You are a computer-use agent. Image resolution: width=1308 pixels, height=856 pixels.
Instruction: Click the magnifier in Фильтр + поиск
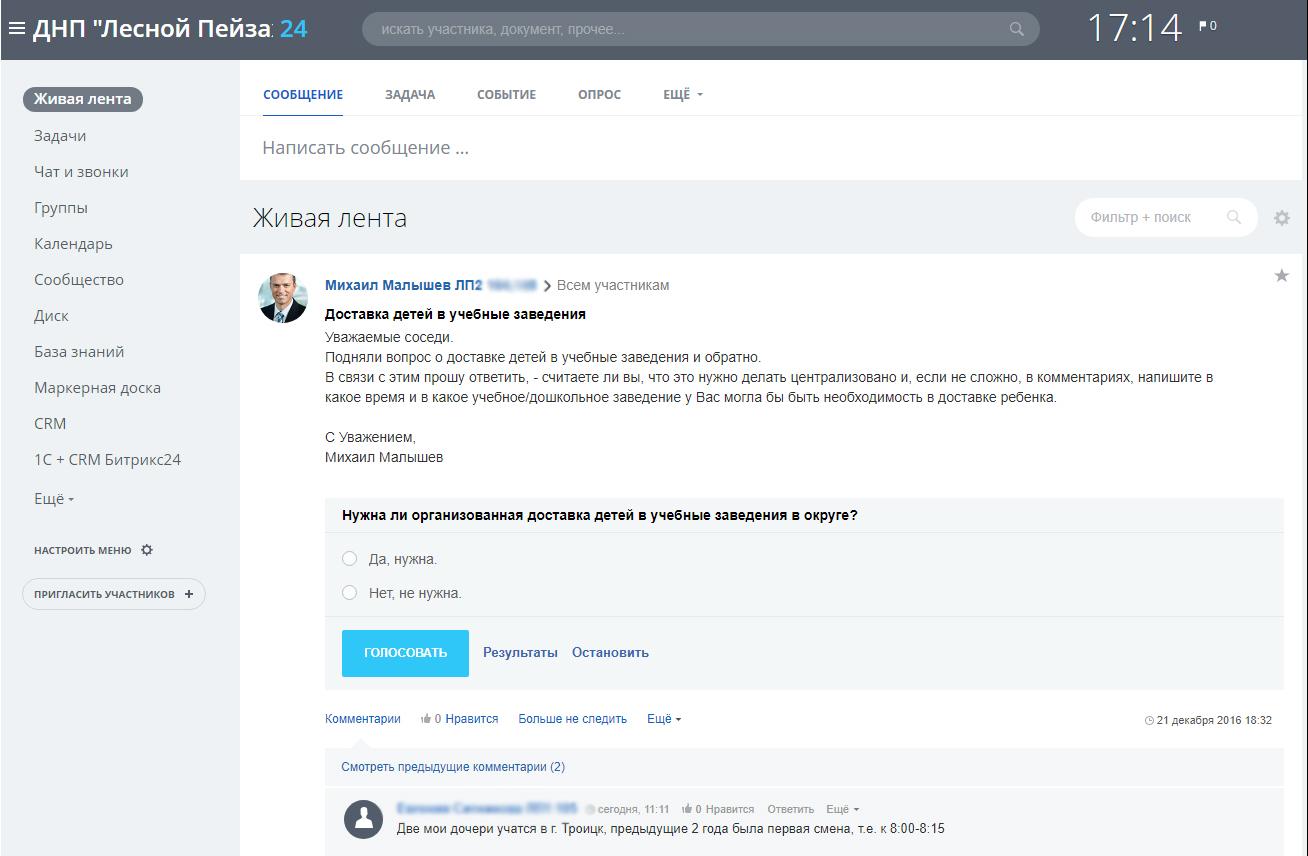(1234, 217)
